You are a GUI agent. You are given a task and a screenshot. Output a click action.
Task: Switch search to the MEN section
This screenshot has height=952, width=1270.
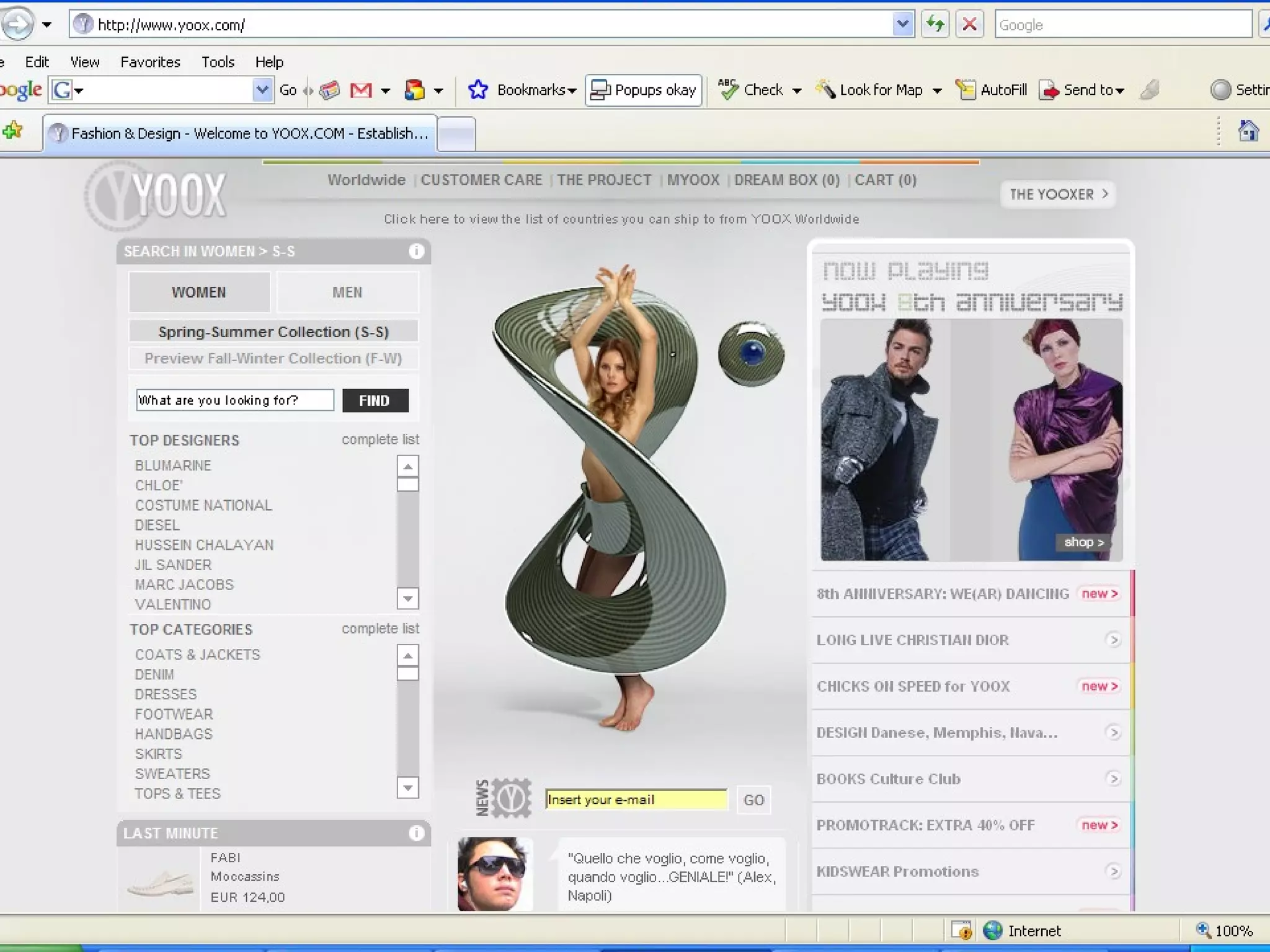(347, 292)
